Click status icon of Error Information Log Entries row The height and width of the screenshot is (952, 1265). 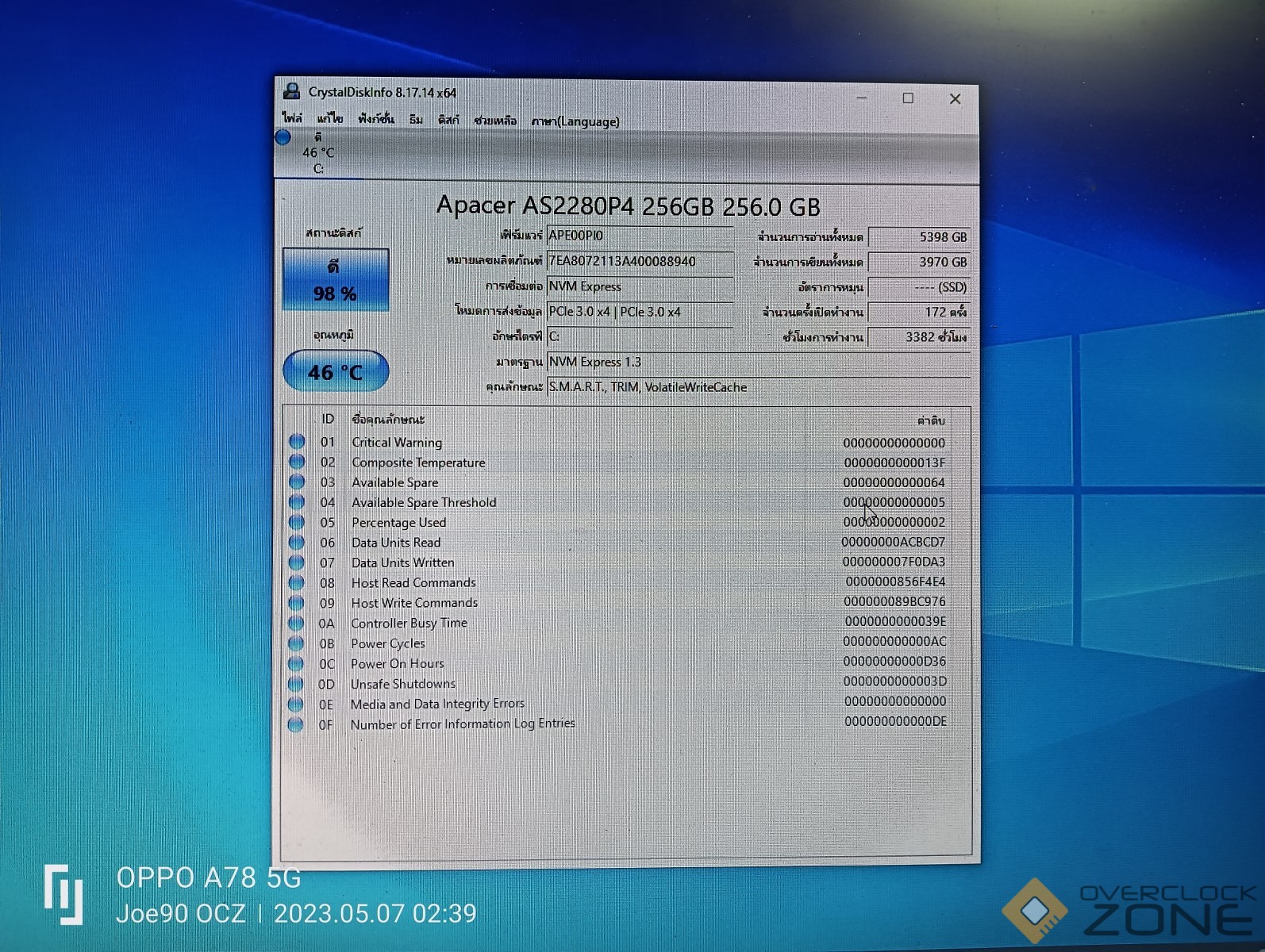point(295,724)
